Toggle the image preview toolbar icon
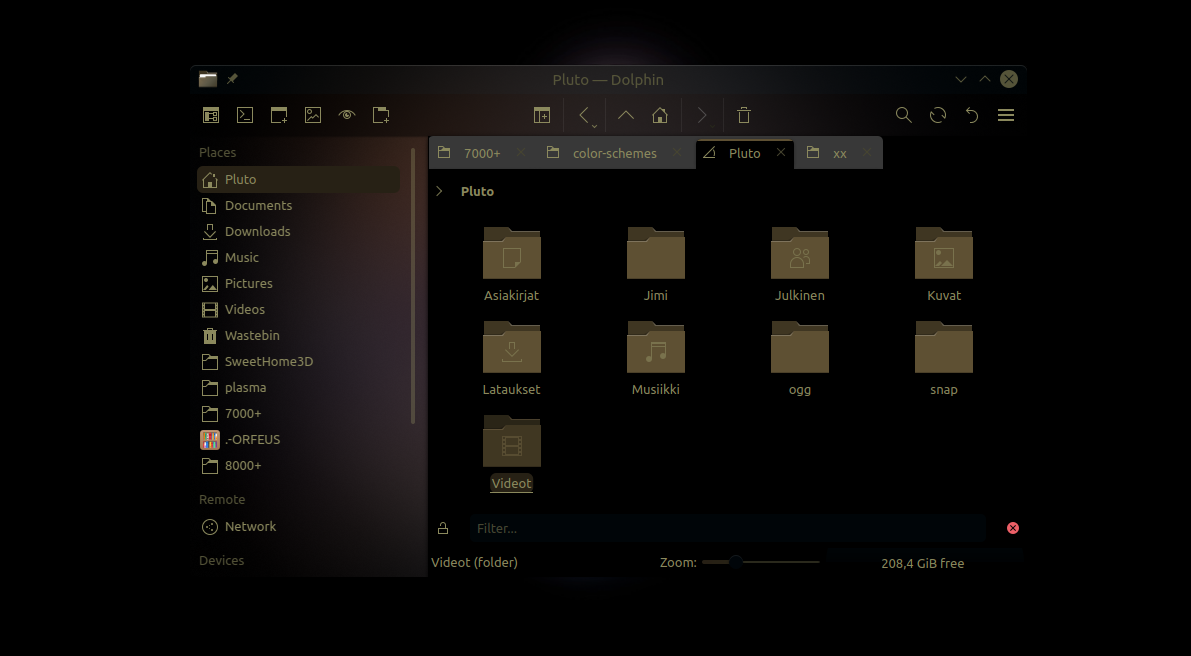The height and width of the screenshot is (656, 1191). (313, 115)
